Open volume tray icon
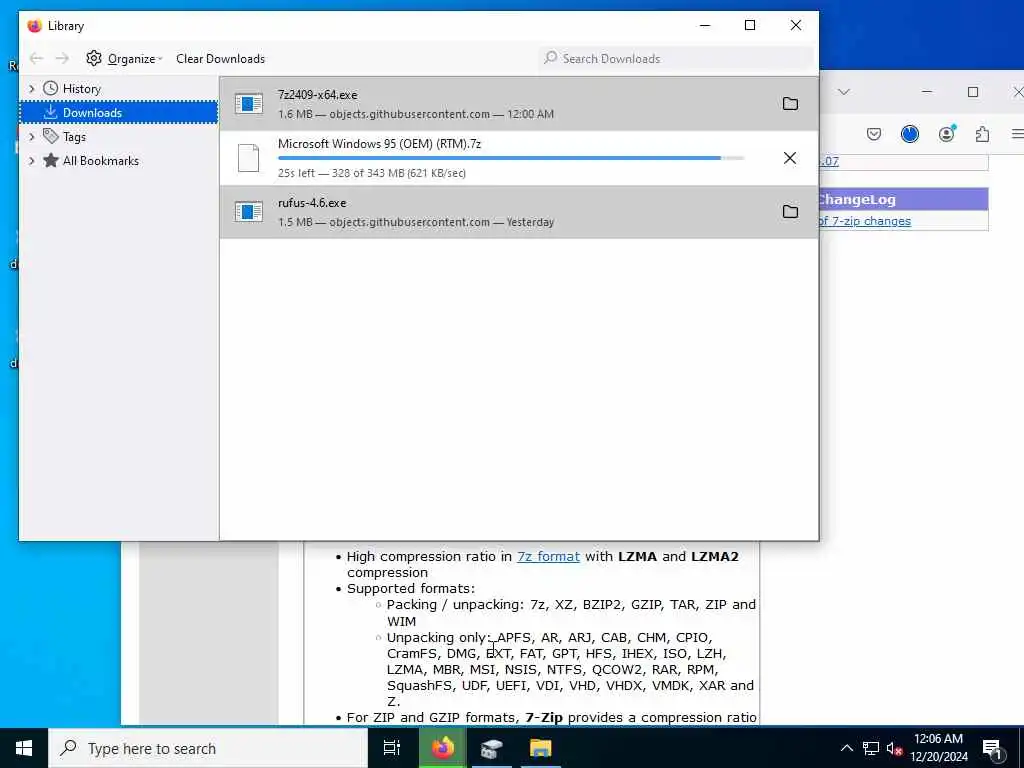The width and height of the screenshot is (1024, 768). (x=894, y=749)
